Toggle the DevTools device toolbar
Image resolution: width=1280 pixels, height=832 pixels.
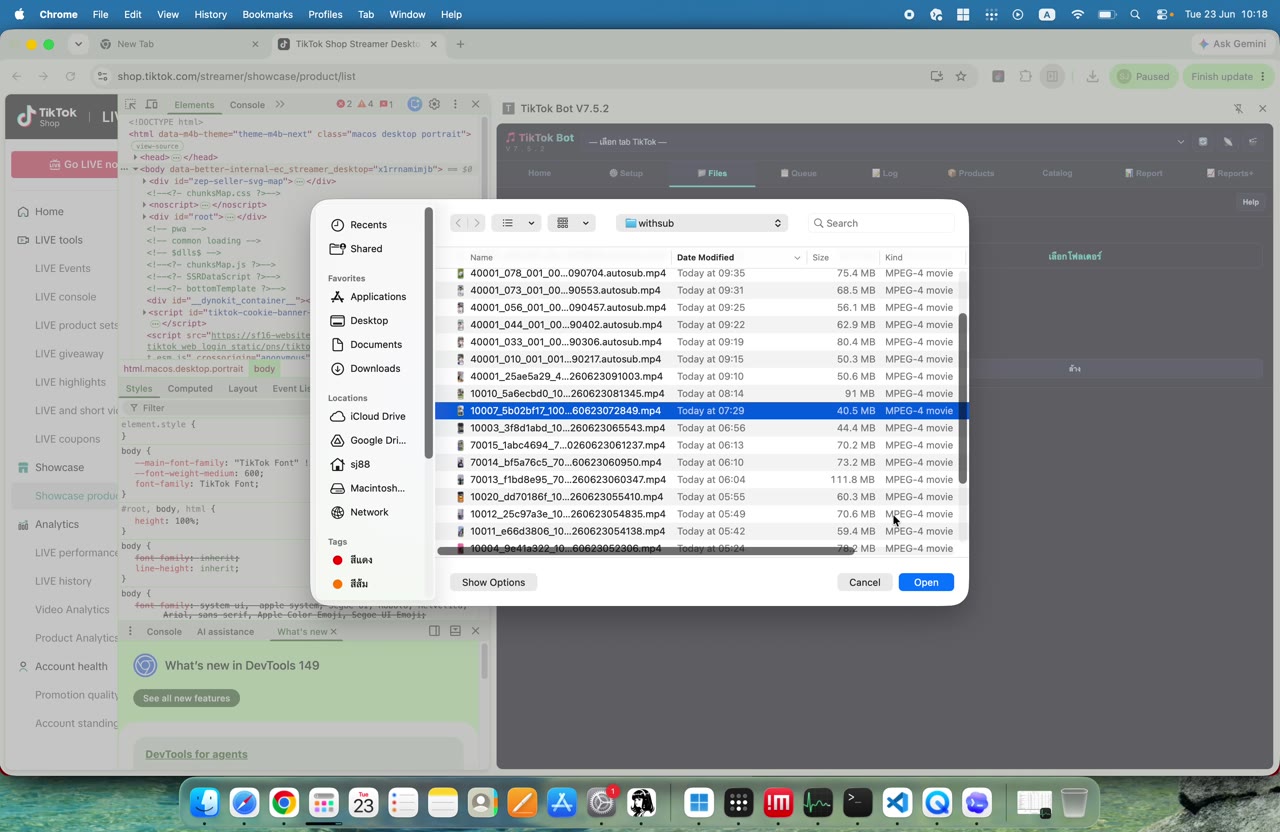point(152,104)
